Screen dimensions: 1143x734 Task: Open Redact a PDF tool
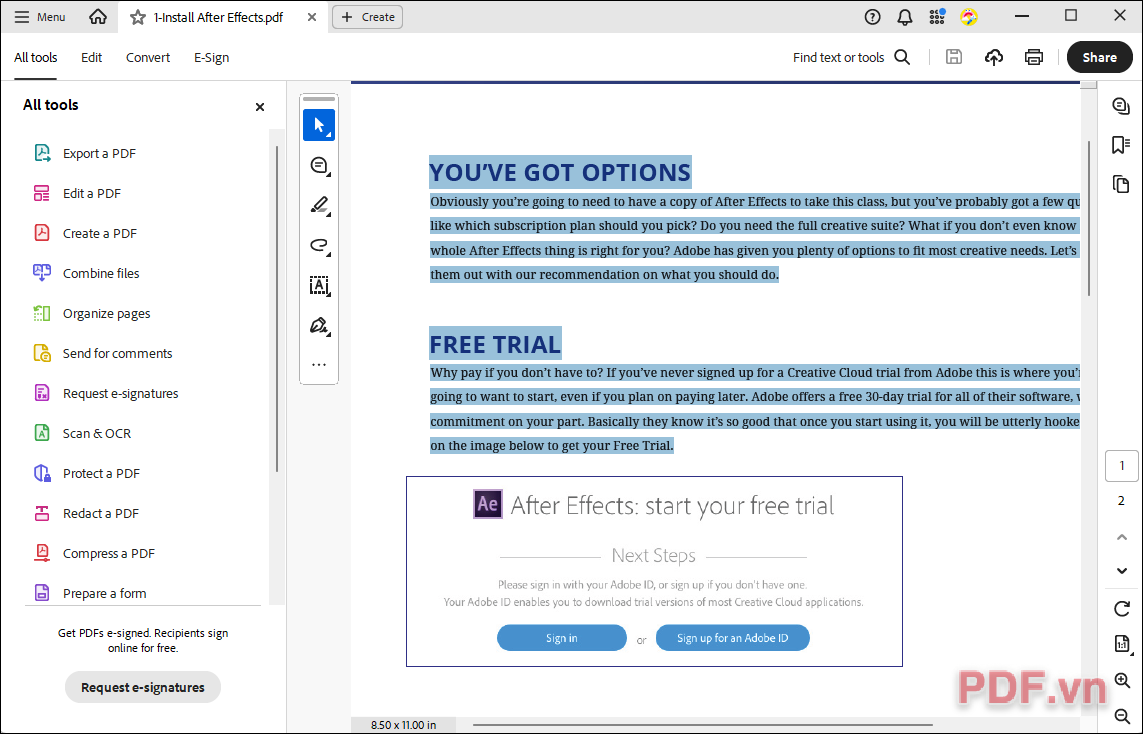[86, 514]
